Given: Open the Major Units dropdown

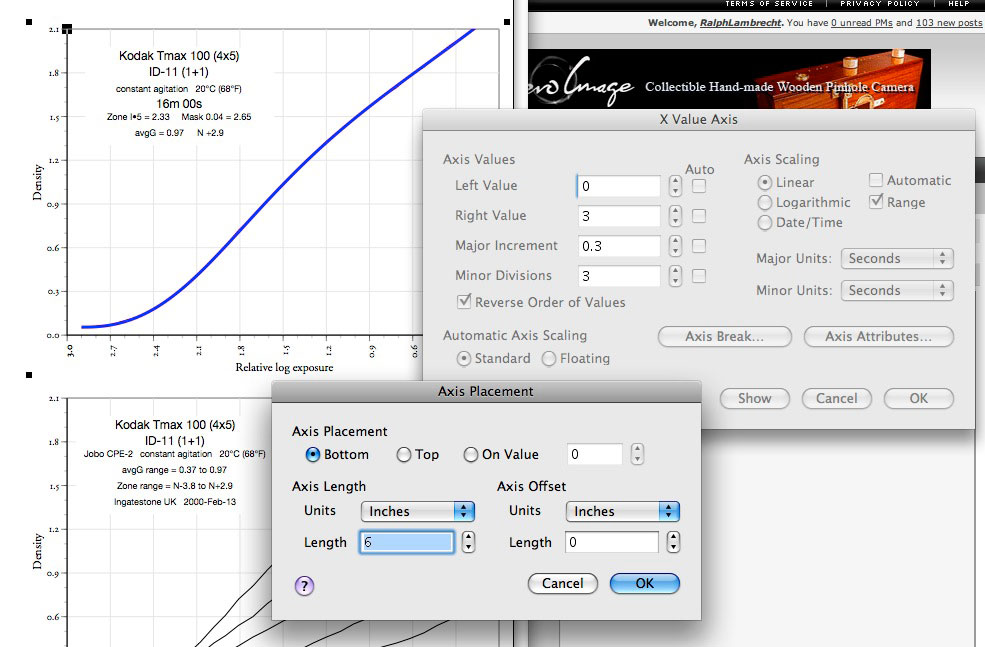Looking at the screenshot, I should tap(897, 258).
